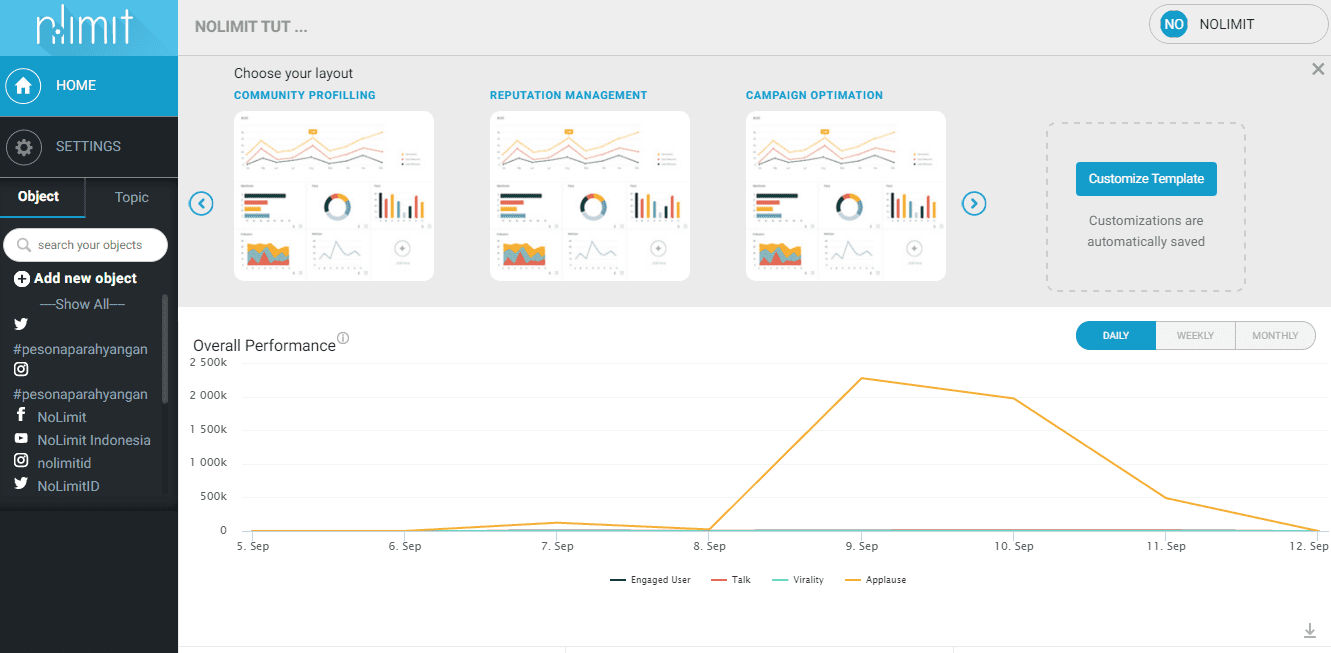This screenshot has width=1331, height=653.
Task: Click the Instagram icon above second #pesonaparahyangan
Action: (x=21, y=369)
